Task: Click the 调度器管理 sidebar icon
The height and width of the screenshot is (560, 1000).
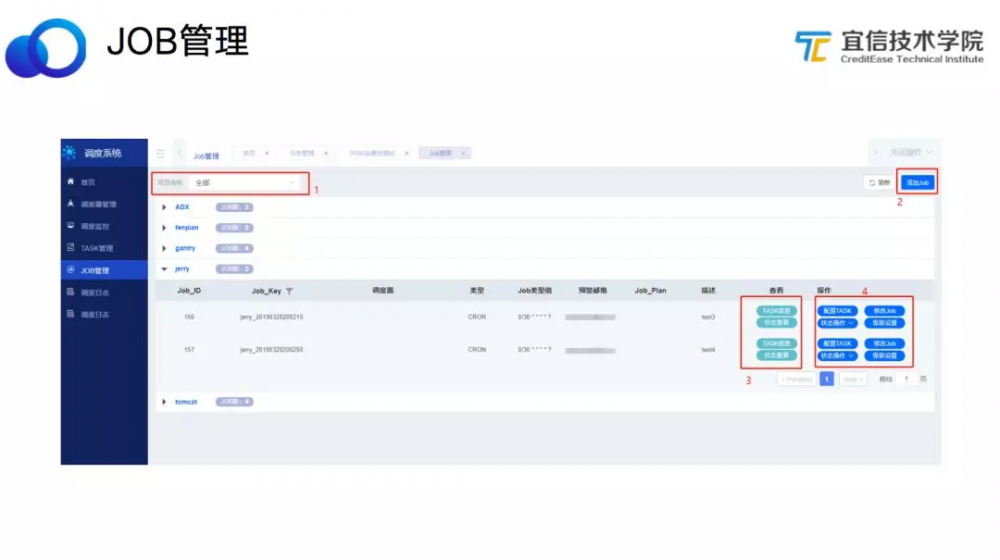Action: pyautogui.click(x=71, y=203)
